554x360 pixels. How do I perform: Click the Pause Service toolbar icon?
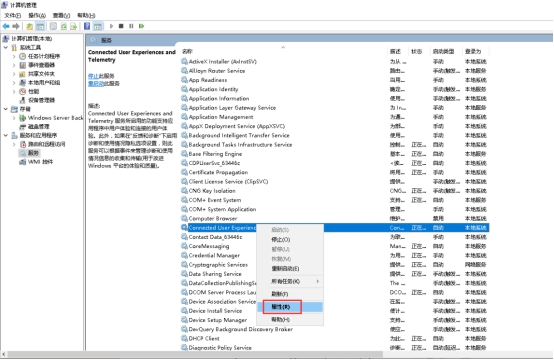[131, 26]
